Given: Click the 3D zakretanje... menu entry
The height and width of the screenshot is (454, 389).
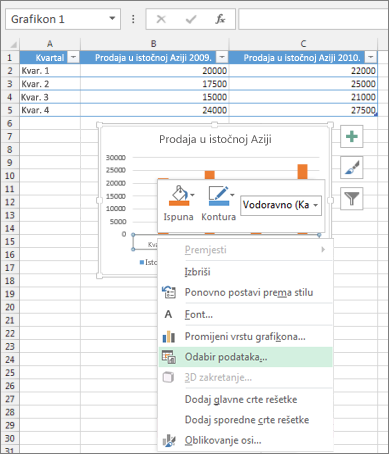Looking at the screenshot, I should coord(246,377).
